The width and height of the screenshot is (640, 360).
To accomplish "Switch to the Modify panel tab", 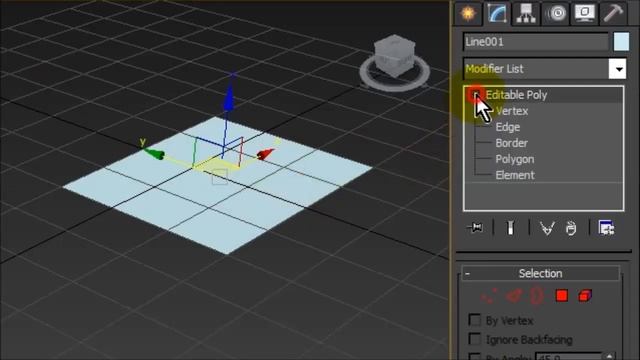I will click(497, 13).
